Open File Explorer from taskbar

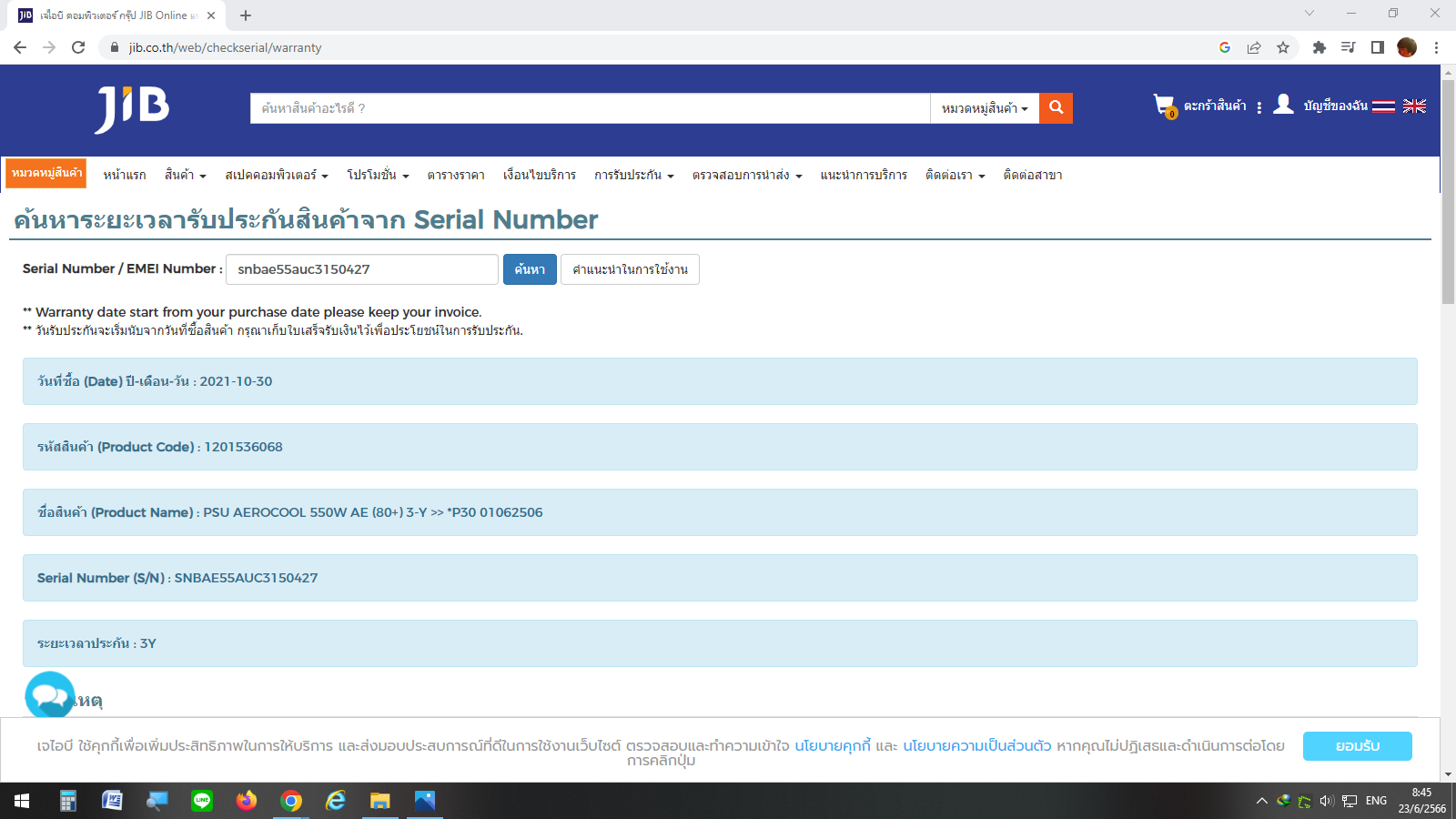[380, 801]
